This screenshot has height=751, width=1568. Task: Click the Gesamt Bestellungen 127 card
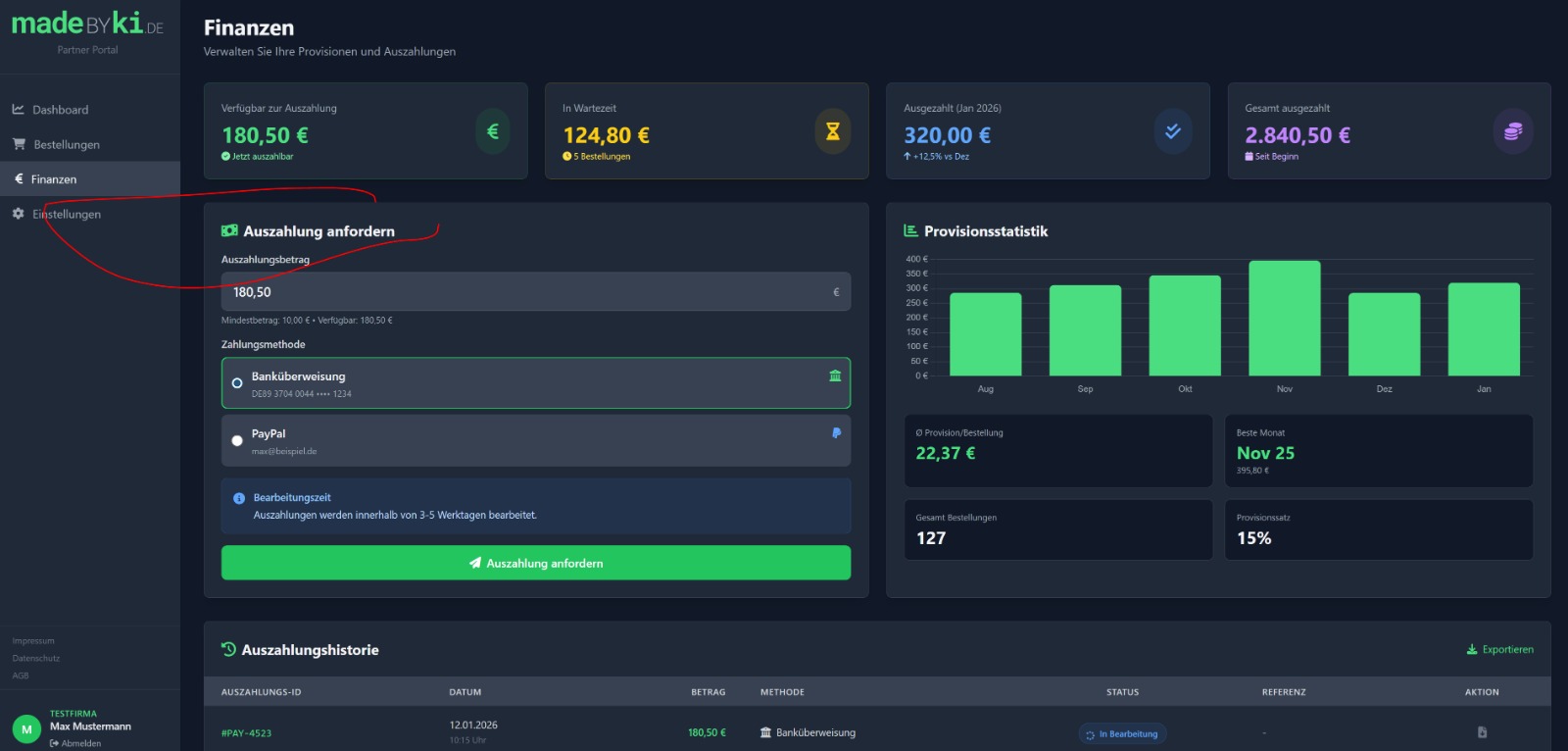tap(1058, 530)
